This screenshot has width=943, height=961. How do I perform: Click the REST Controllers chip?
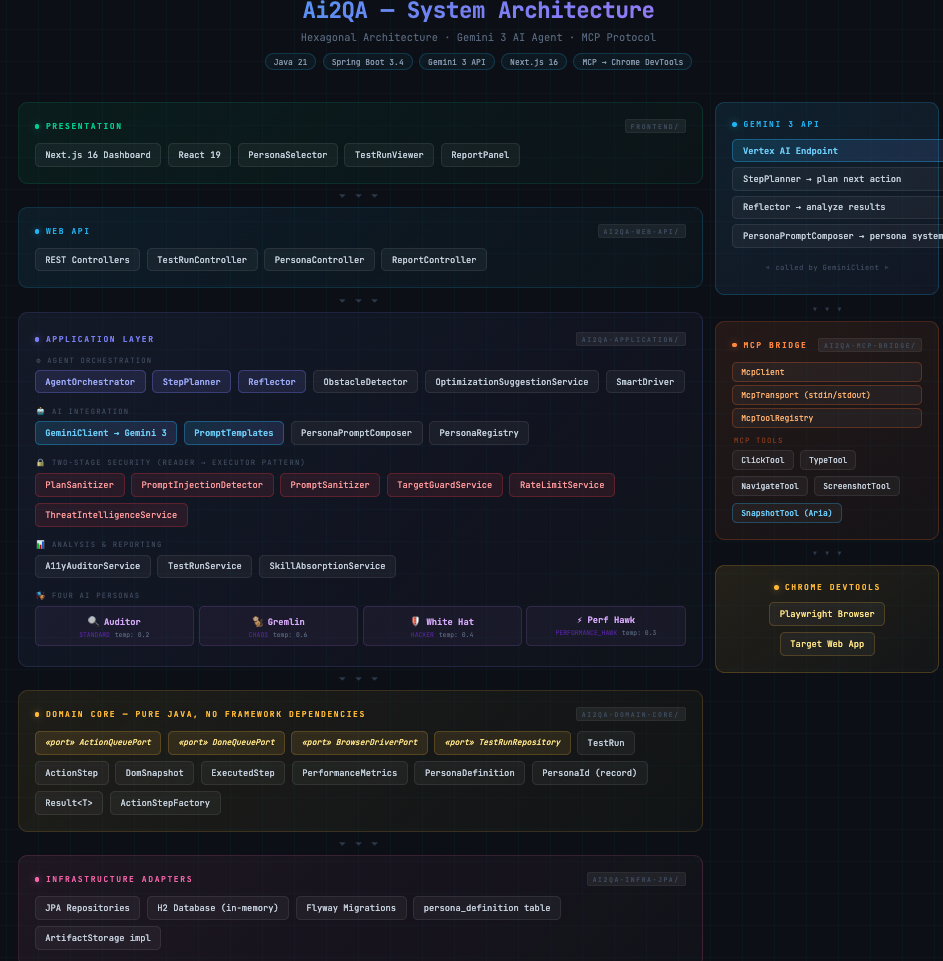click(x=87, y=260)
